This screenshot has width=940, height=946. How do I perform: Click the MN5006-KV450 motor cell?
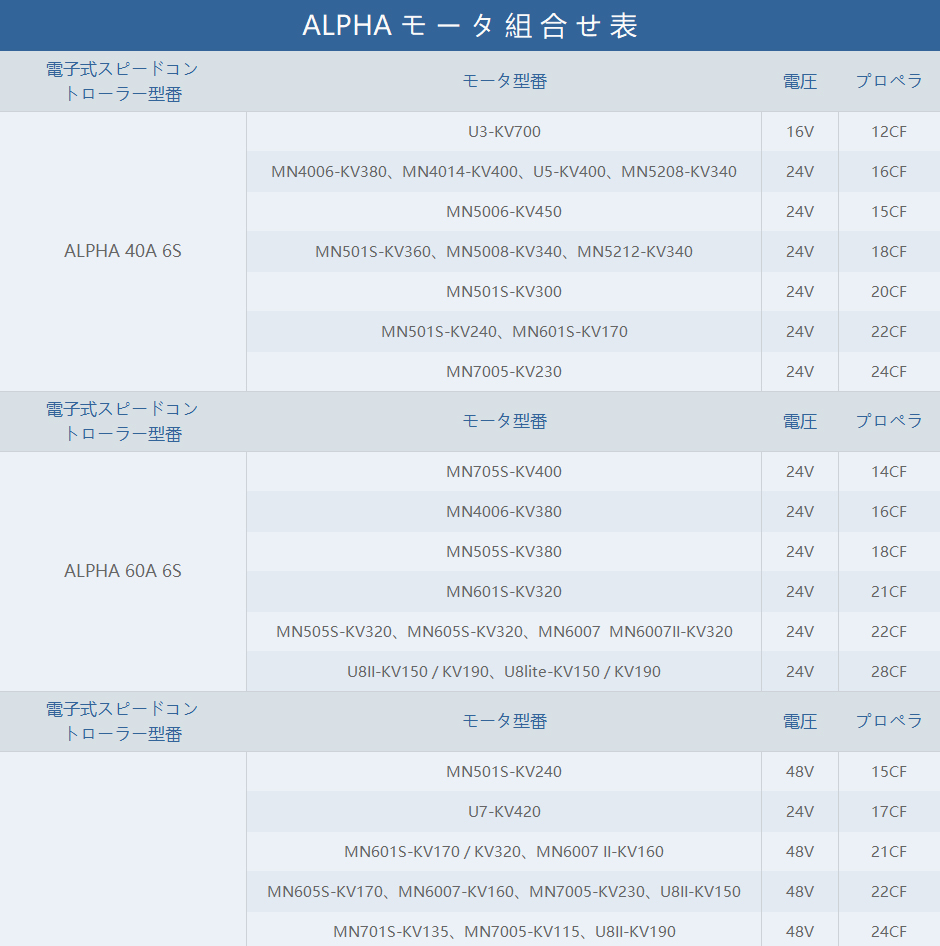point(504,211)
